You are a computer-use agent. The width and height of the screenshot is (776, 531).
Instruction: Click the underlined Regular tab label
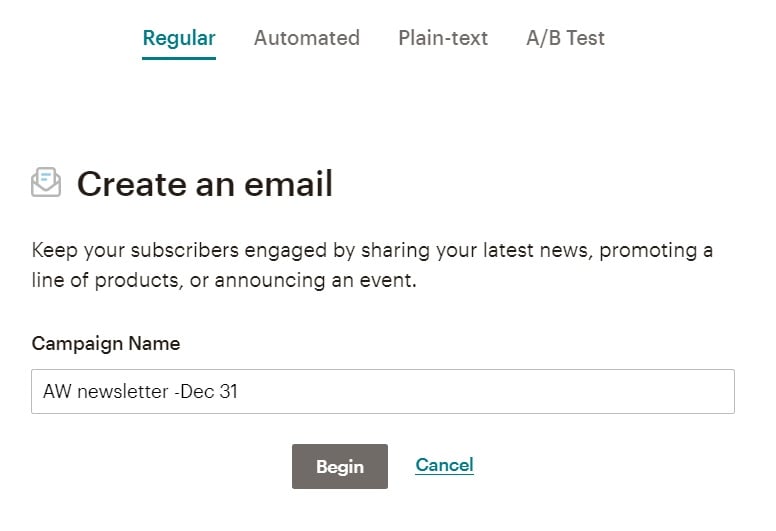tap(179, 38)
